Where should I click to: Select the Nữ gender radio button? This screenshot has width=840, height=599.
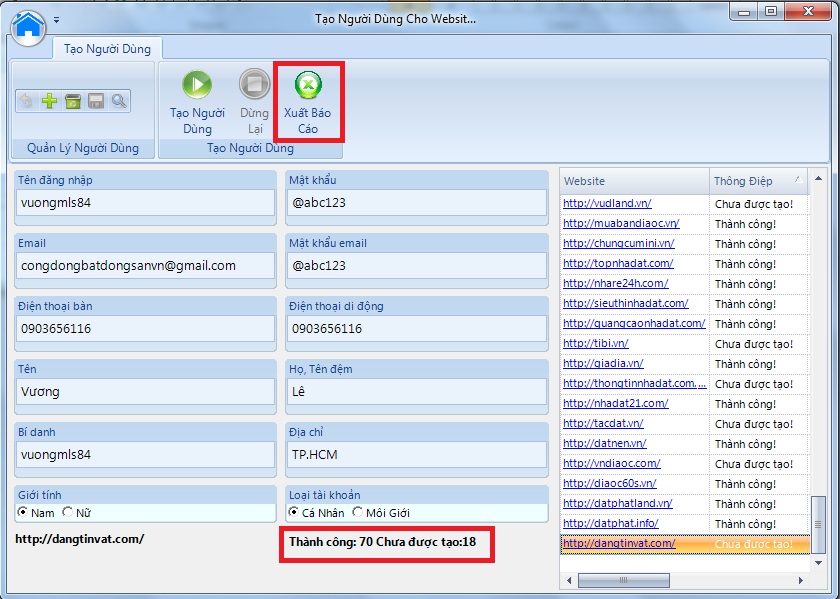pos(68,513)
